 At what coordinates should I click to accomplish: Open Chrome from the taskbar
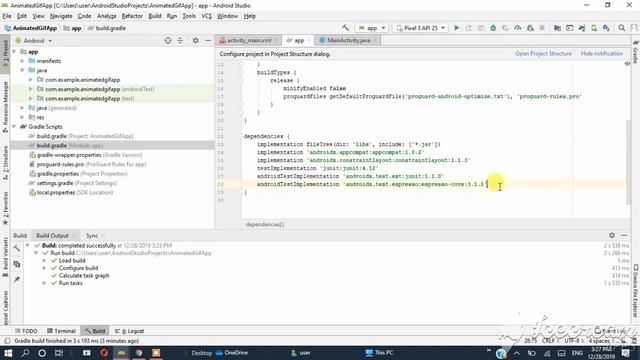coord(139,353)
